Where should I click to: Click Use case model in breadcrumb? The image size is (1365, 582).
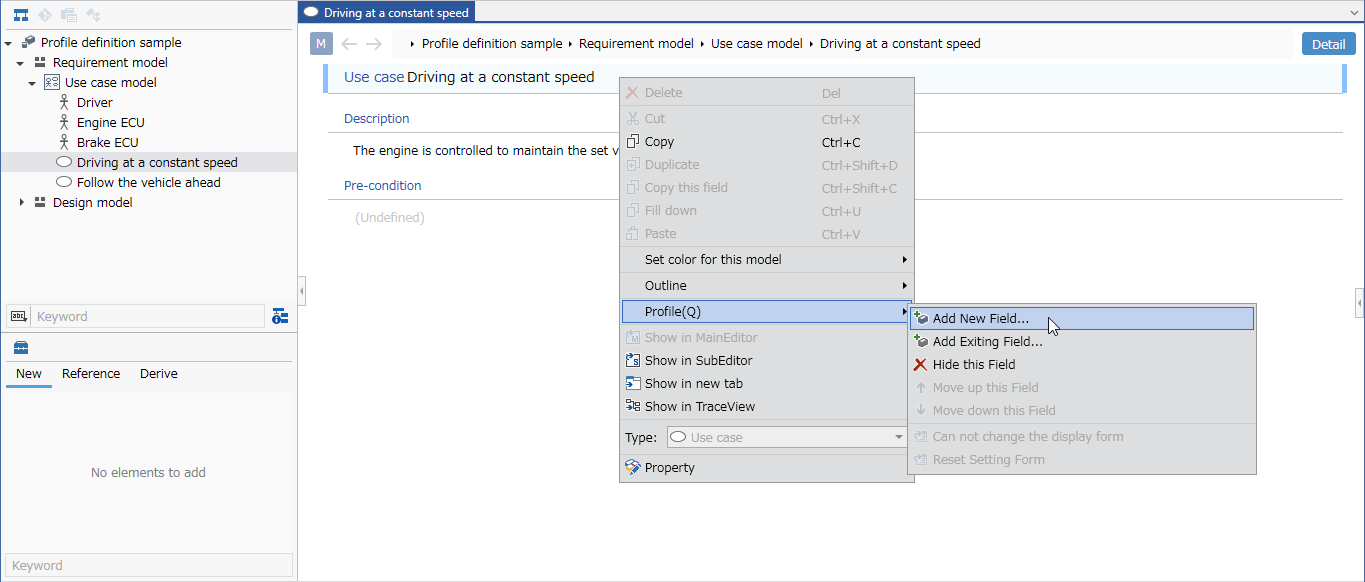[757, 44]
